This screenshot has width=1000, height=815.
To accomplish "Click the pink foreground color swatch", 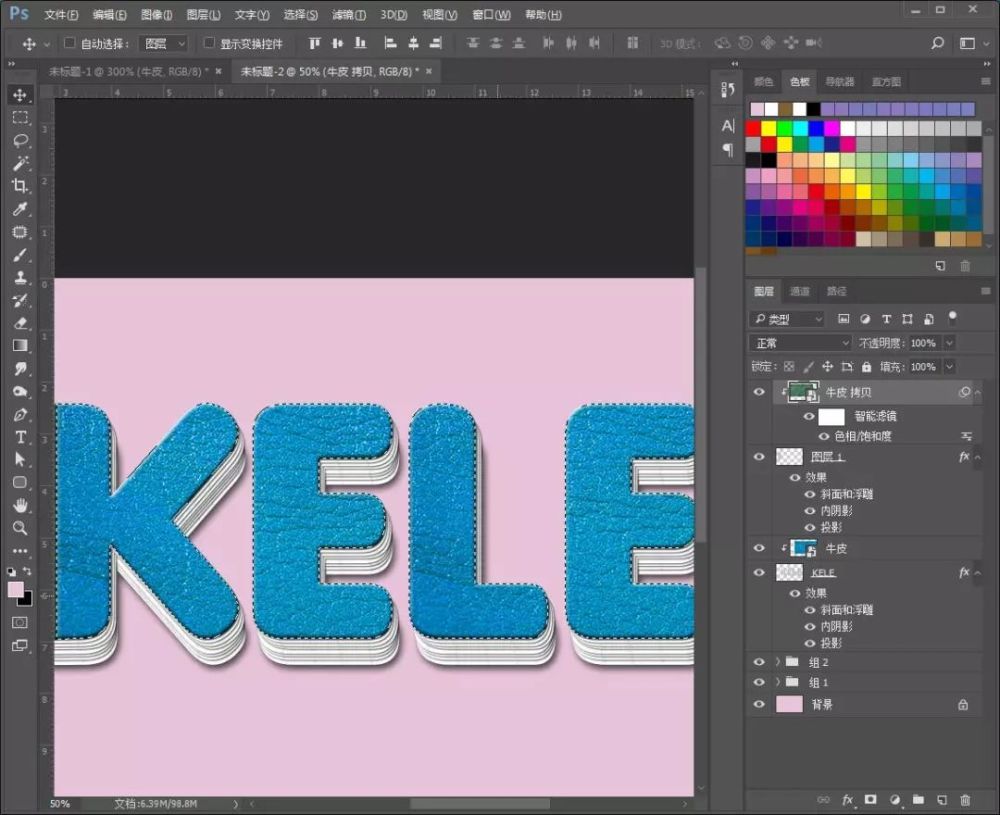I will click(x=15, y=589).
